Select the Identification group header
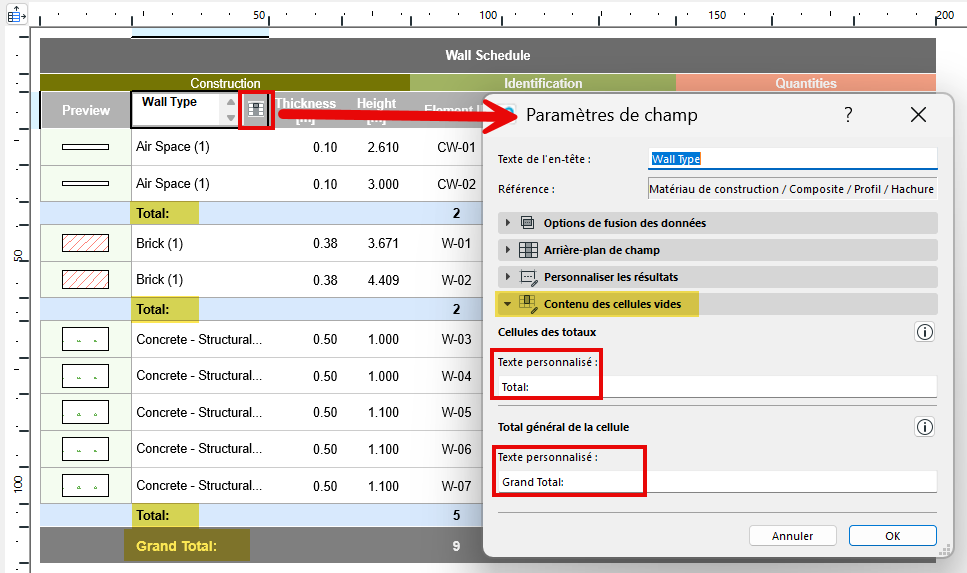967x573 pixels. click(x=543, y=83)
